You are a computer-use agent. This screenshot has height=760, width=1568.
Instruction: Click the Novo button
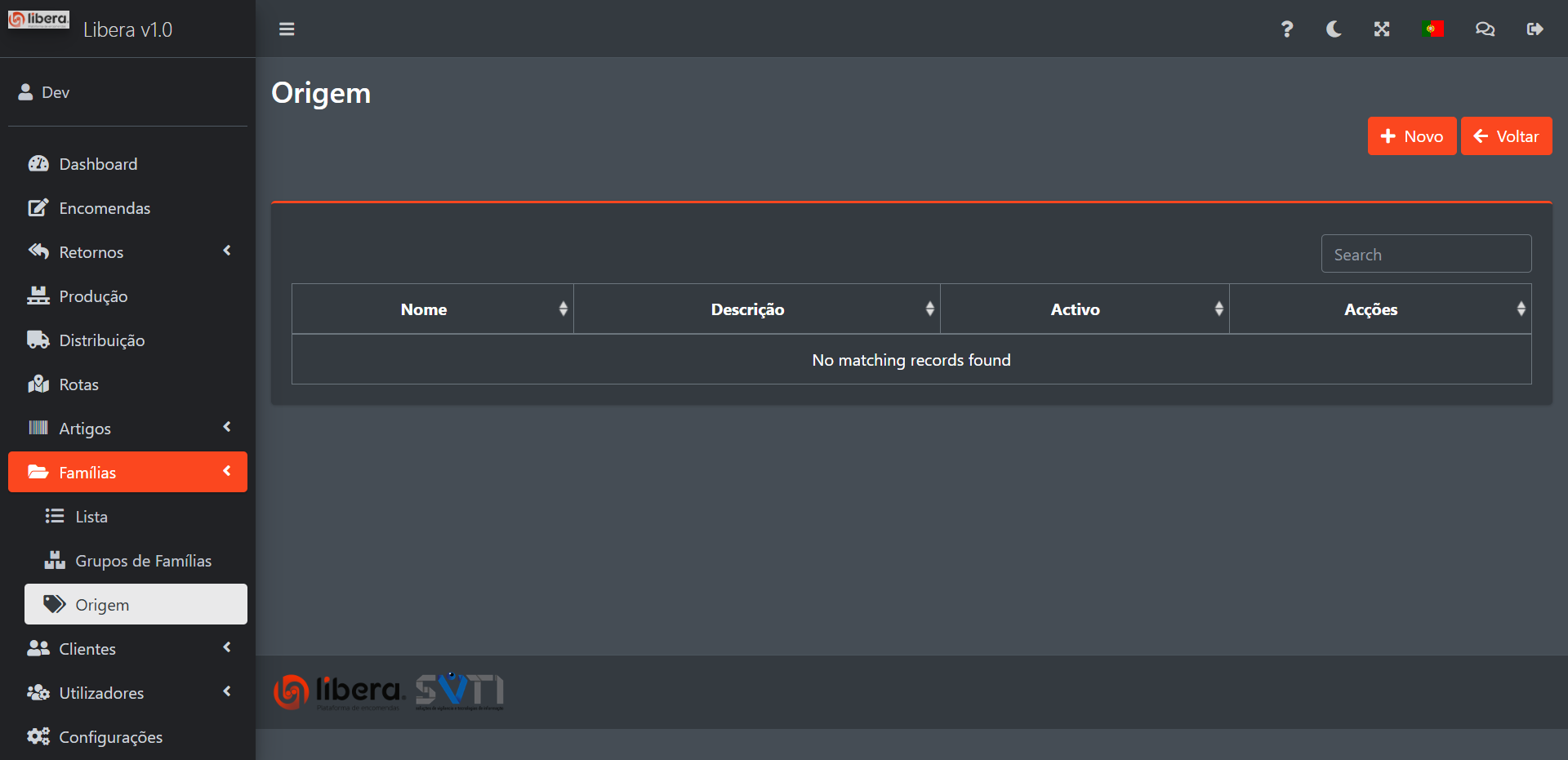click(1411, 136)
